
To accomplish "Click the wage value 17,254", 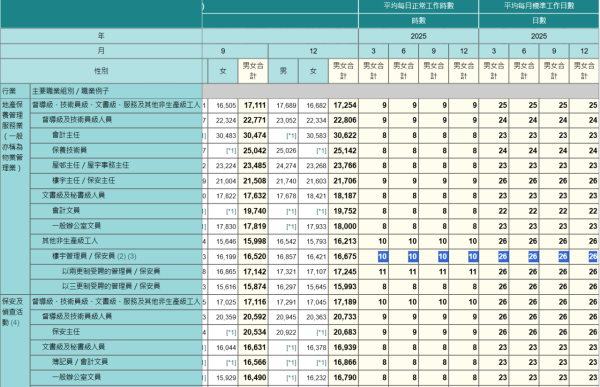I will pyautogui.click(x=345, y=105).
